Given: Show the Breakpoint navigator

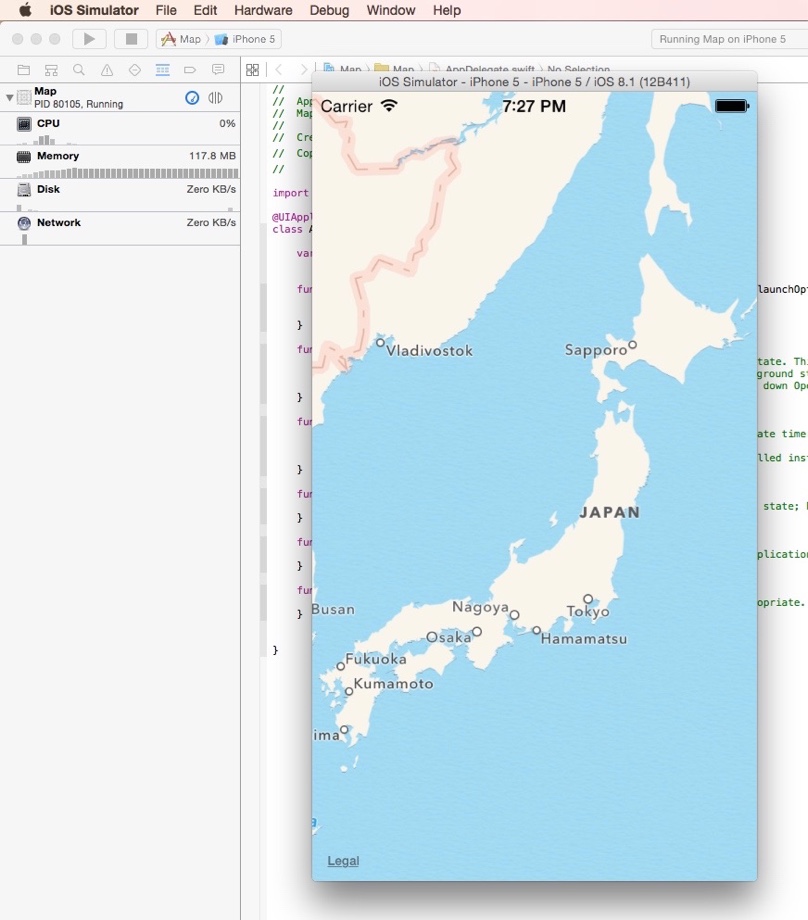Looking at the screenshot, I should pyautogui.click(x=190, y=70).
